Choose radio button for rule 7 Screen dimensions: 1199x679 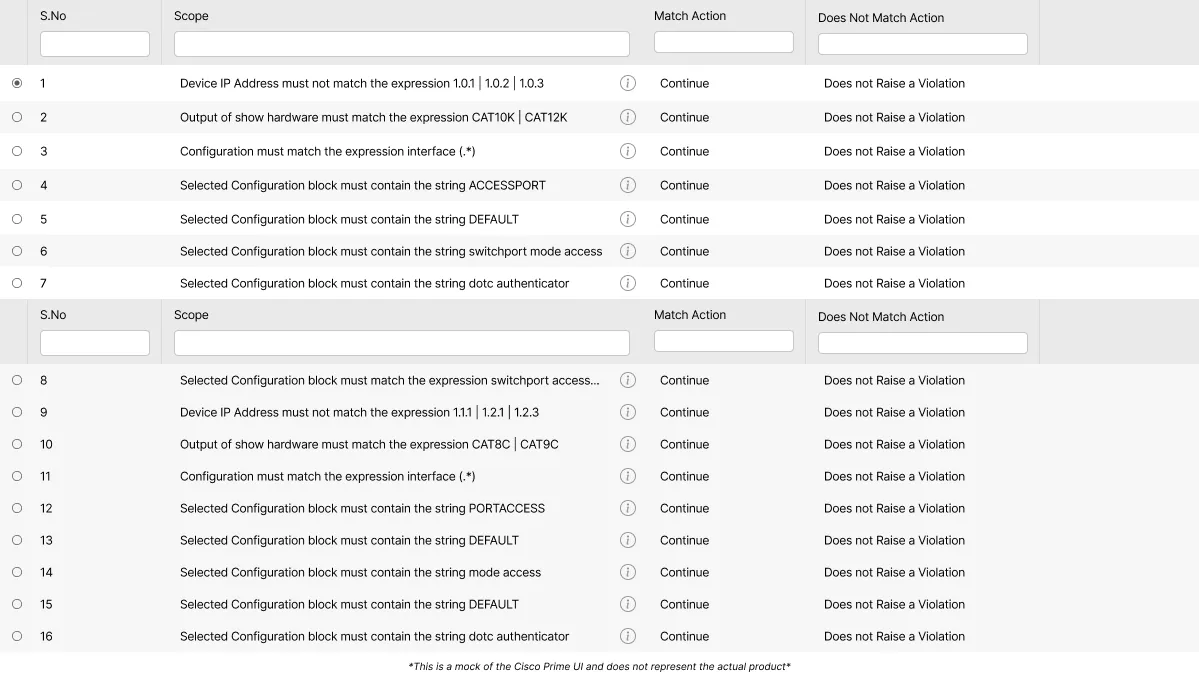(17, 284)
